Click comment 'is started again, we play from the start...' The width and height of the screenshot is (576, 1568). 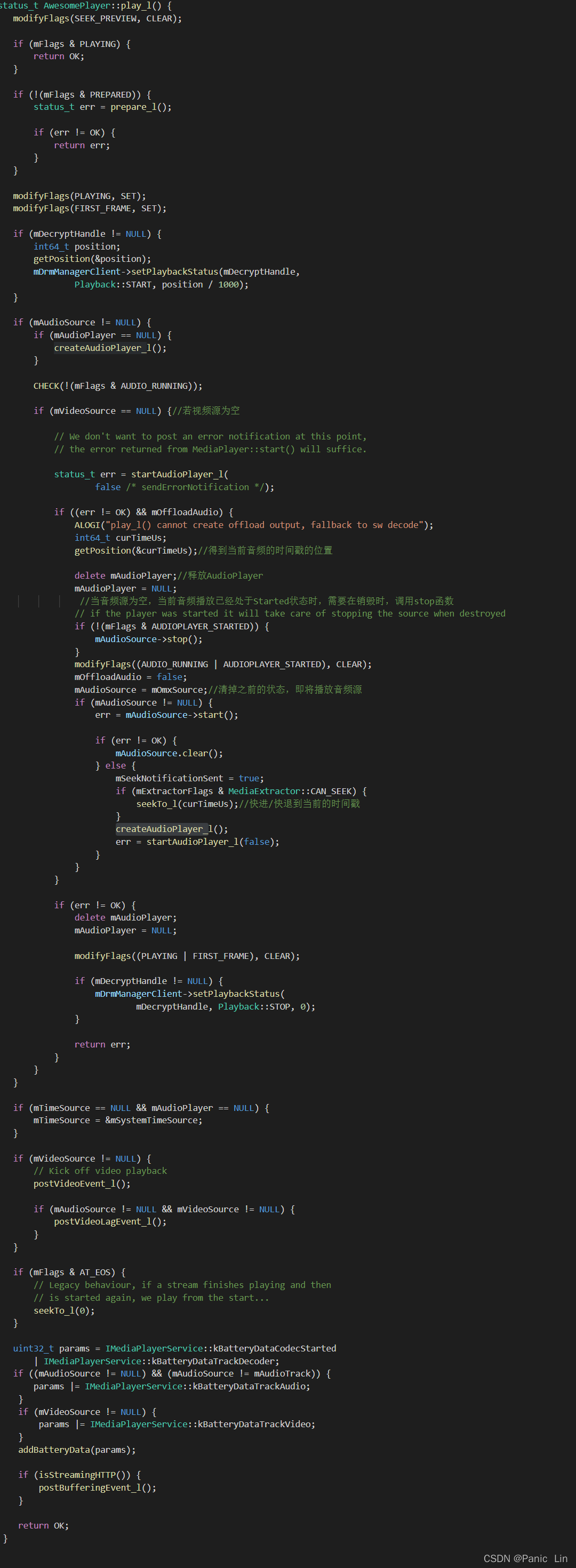tap(151, 1298)
